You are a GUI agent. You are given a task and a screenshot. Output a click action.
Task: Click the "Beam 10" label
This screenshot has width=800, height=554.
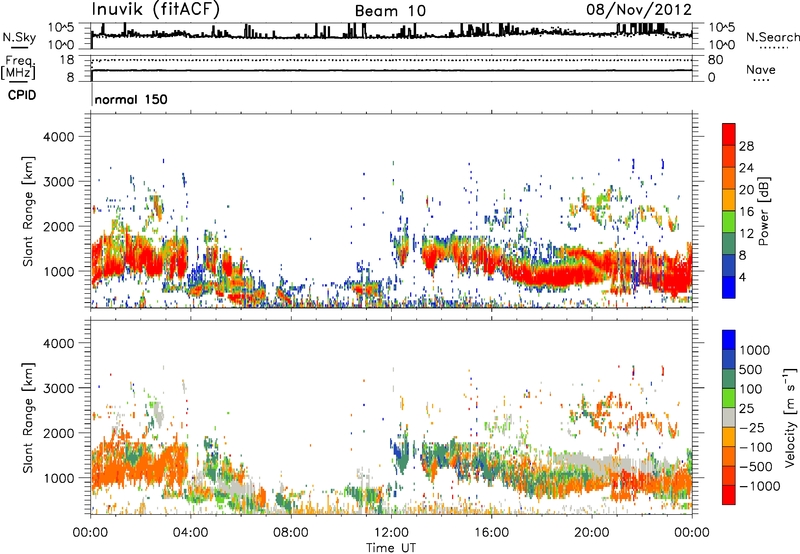390,11
